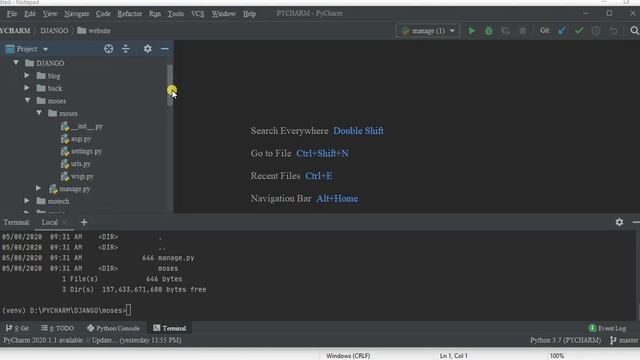Open Terminal panel settings gear
The height and width of the screenshot is (360, 640).
coord(619,222)
